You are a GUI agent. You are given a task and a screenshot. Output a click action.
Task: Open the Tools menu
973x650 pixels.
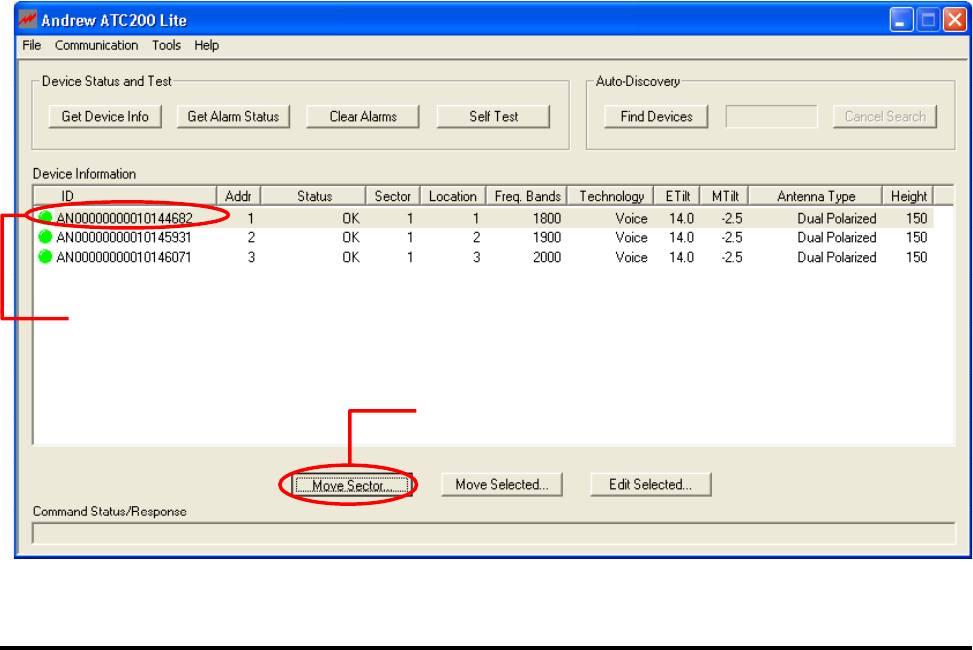(166, 45)
